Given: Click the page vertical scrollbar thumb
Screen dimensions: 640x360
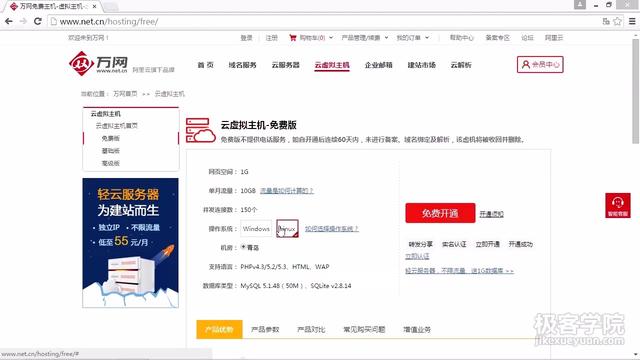Looking at the screenshot, I should point(636,91).
